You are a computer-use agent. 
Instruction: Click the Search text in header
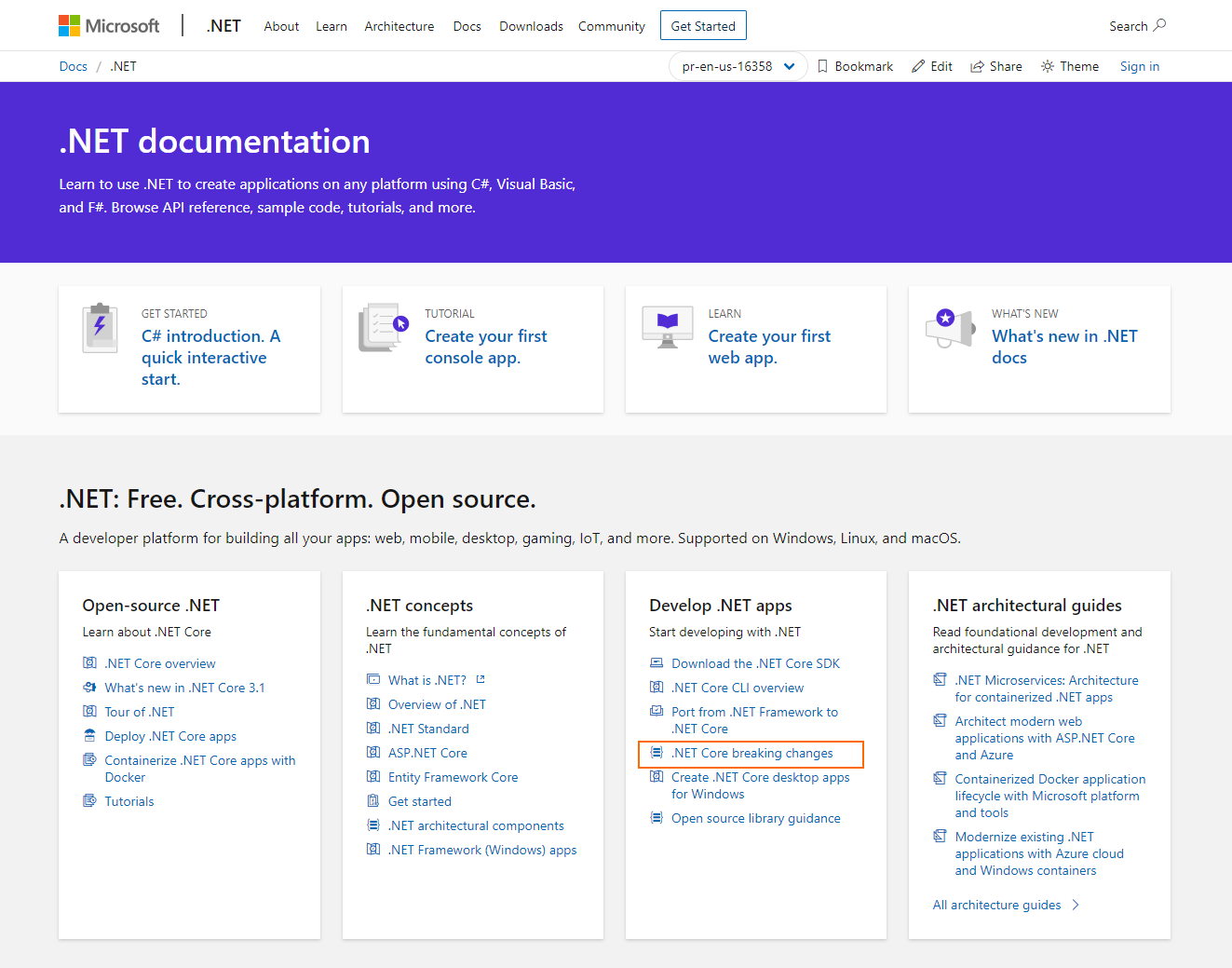[1129, 26]
